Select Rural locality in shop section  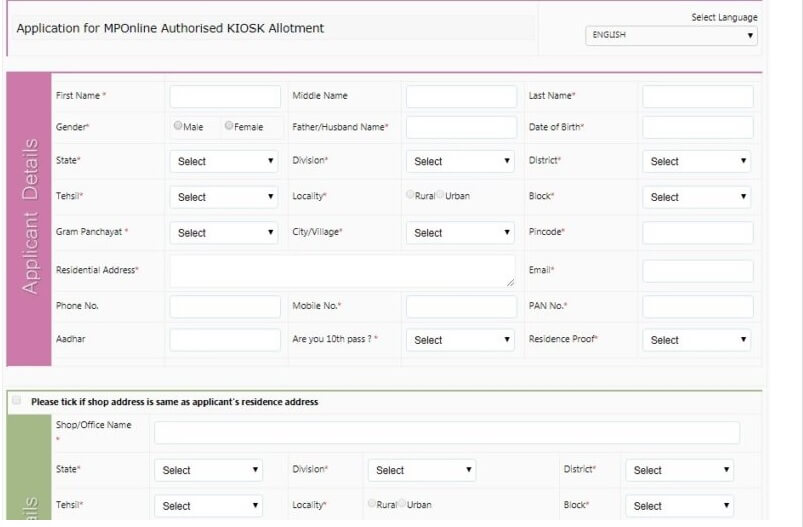(372, 503)
